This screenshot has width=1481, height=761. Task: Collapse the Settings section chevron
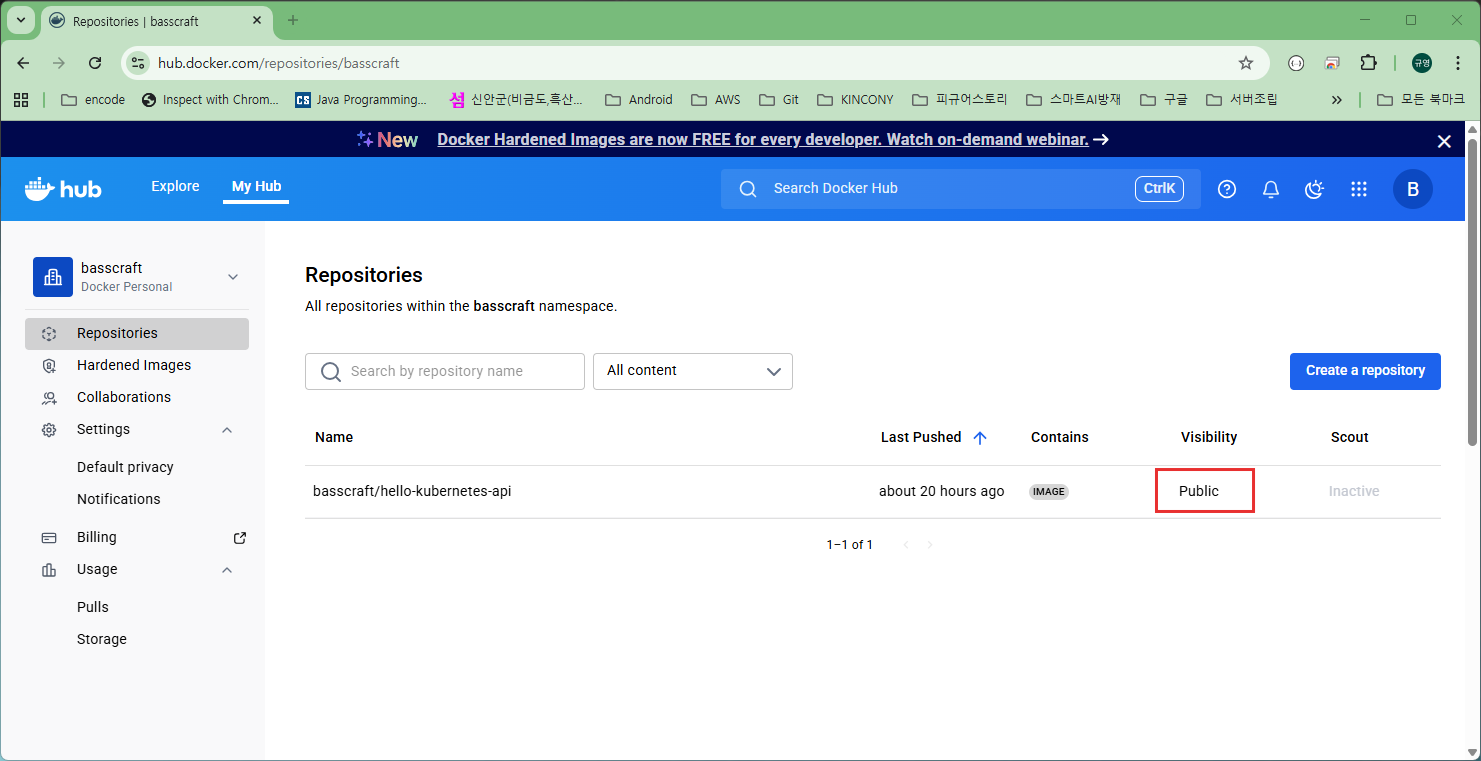pyautogui.click(x=227, y=430)
